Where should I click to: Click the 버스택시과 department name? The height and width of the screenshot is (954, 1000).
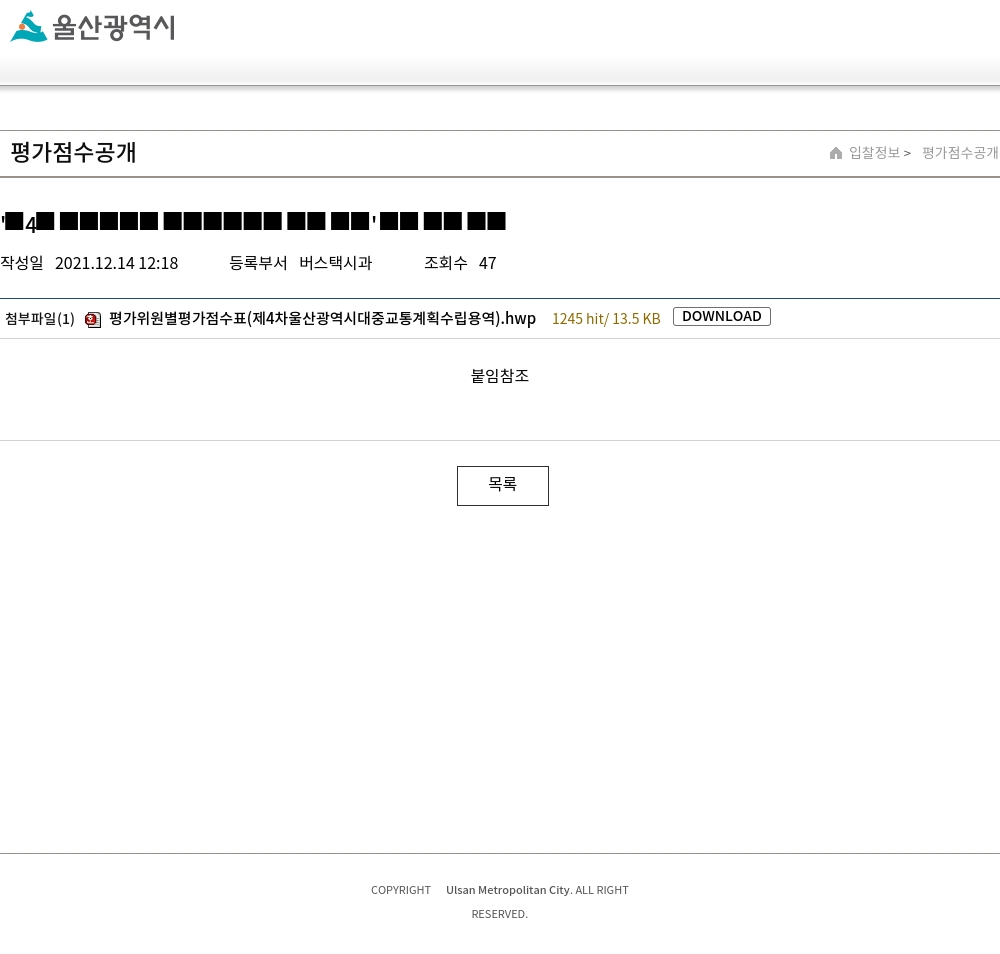[335, 263]
